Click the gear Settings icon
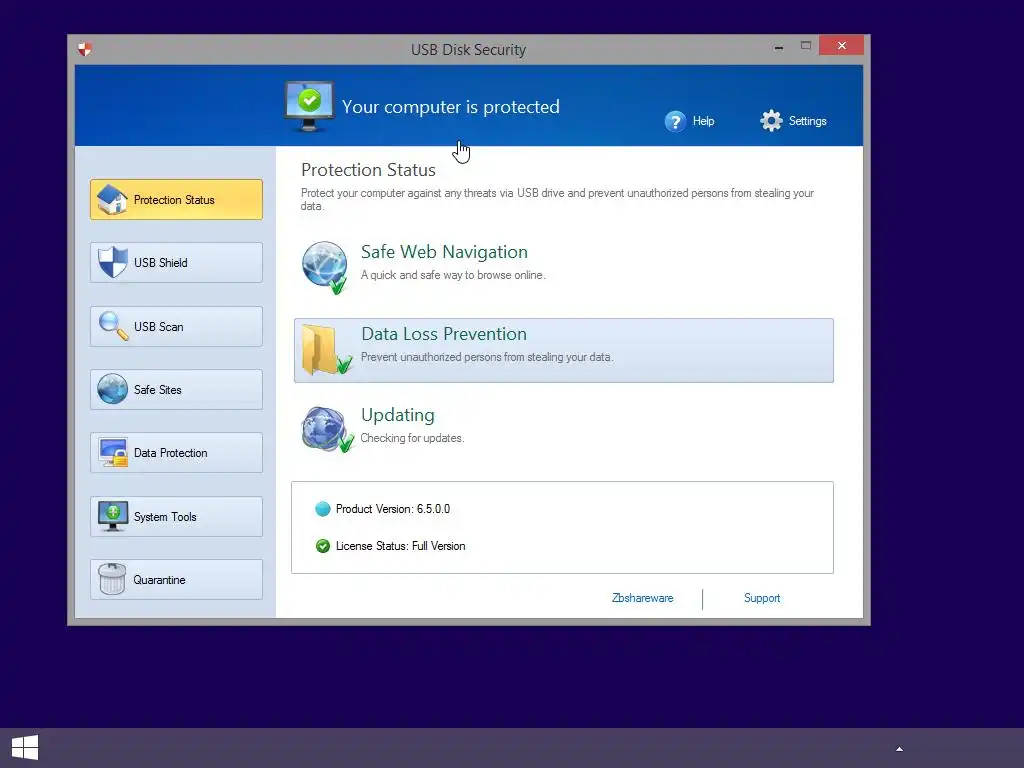1024x768 pixels. (x=771, y=121)
